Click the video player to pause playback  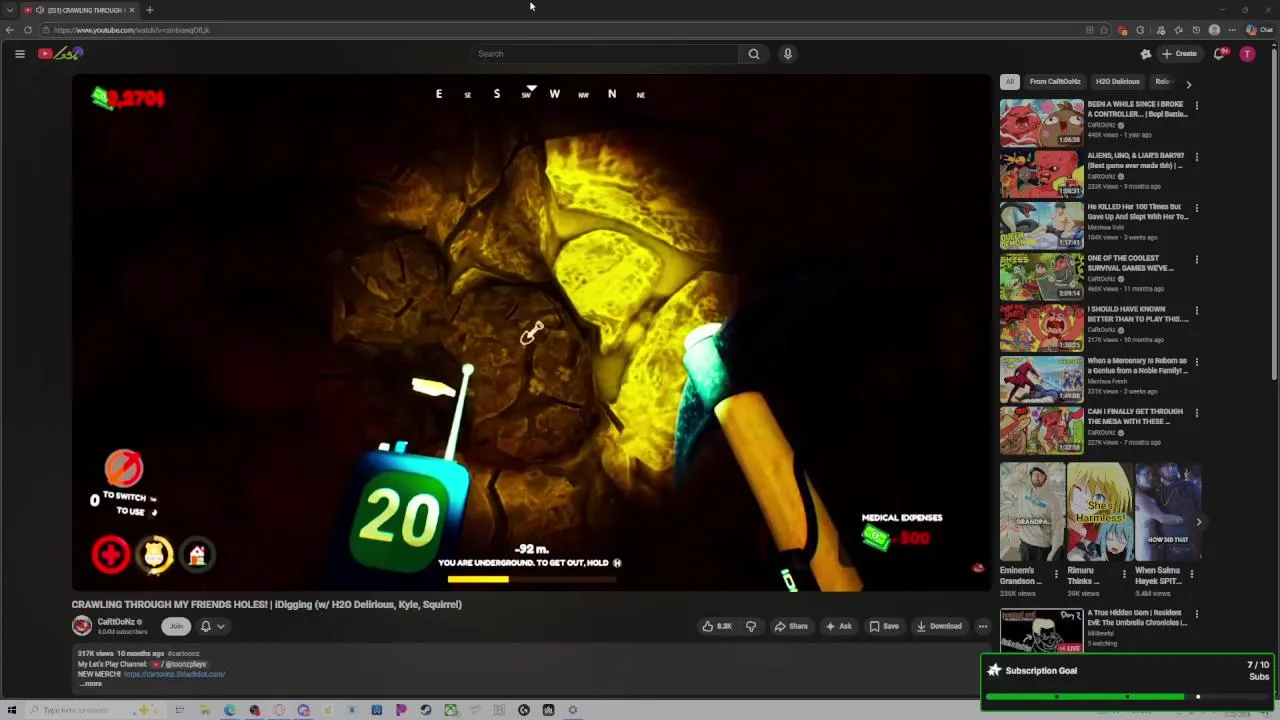(x=530, y=333)
